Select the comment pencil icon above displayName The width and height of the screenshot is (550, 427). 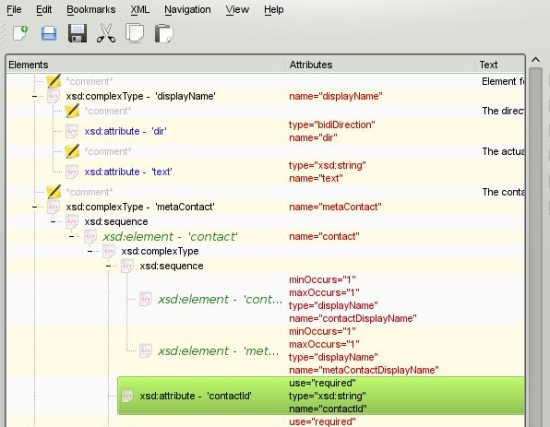(54, 81)
